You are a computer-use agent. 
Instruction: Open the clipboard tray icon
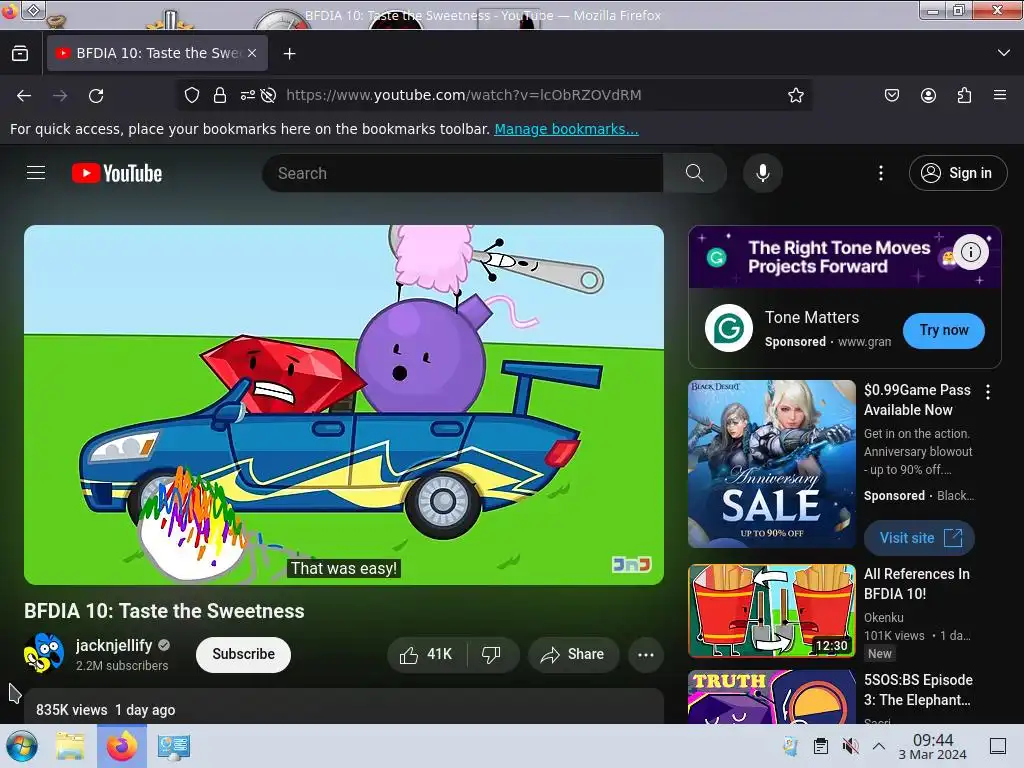click(x=821, y=746)
